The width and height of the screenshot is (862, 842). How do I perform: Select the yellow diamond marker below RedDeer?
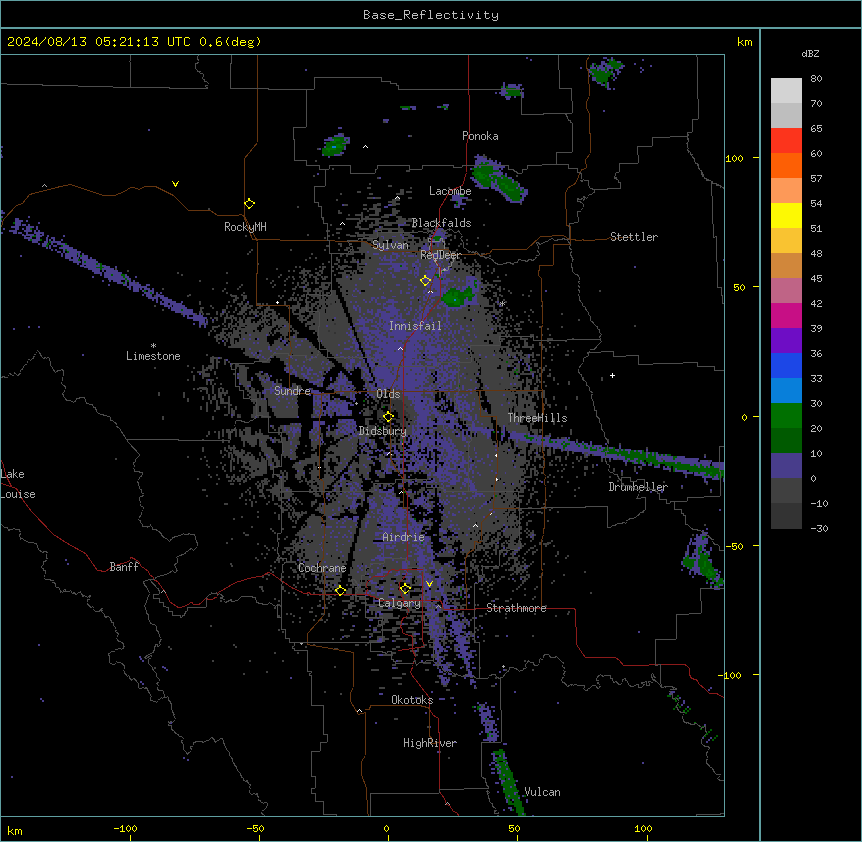[x=426, y=281]
